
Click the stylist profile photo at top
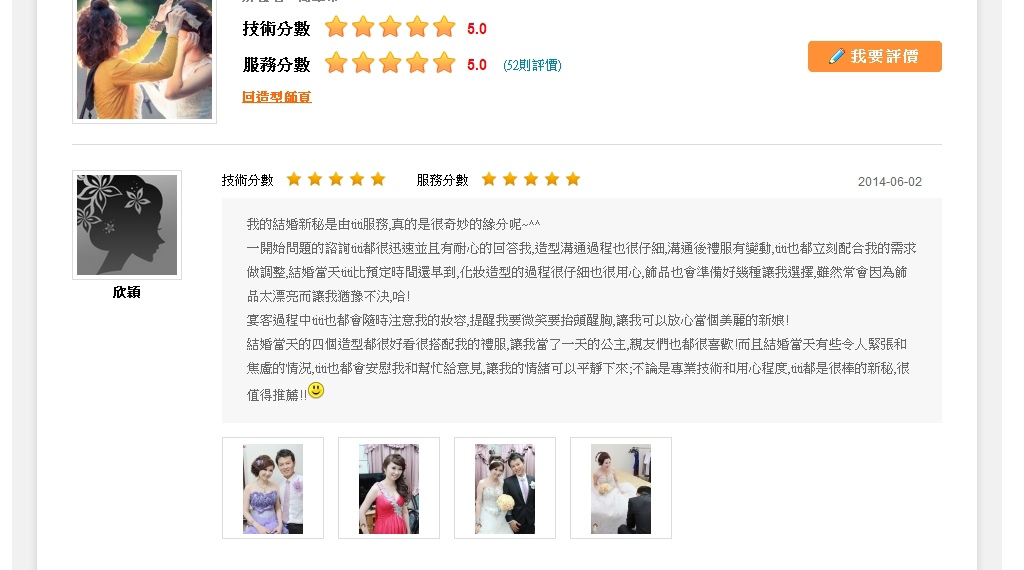pos(144,59)
